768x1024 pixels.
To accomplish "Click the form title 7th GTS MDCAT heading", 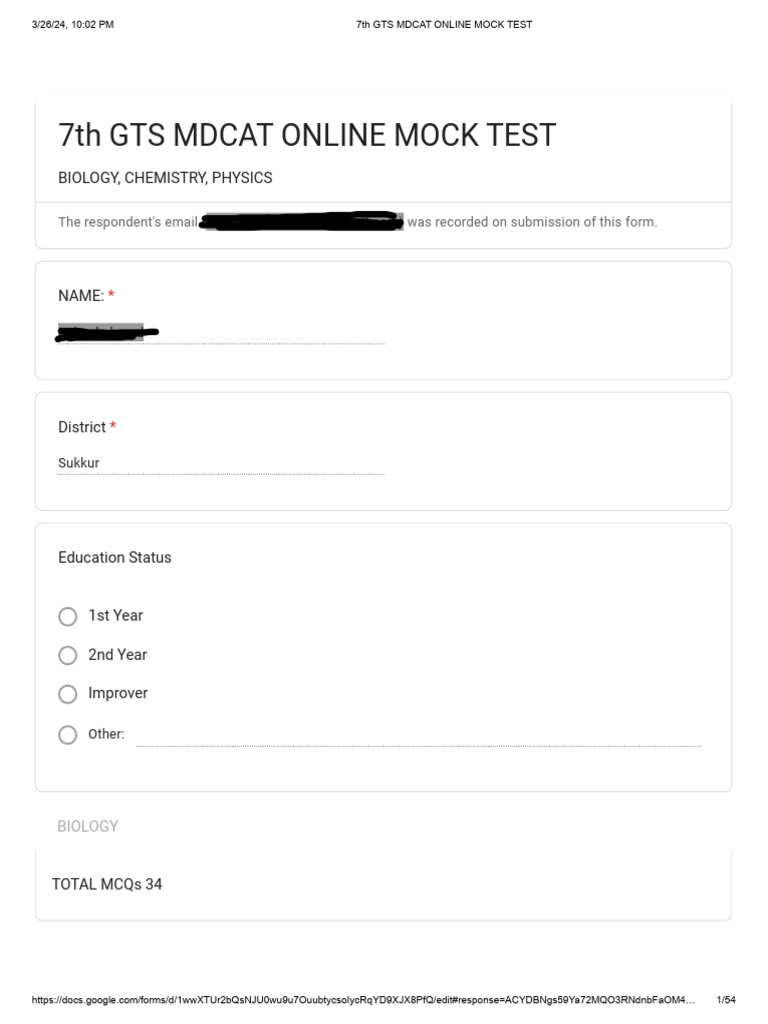I will coord(307,135).
